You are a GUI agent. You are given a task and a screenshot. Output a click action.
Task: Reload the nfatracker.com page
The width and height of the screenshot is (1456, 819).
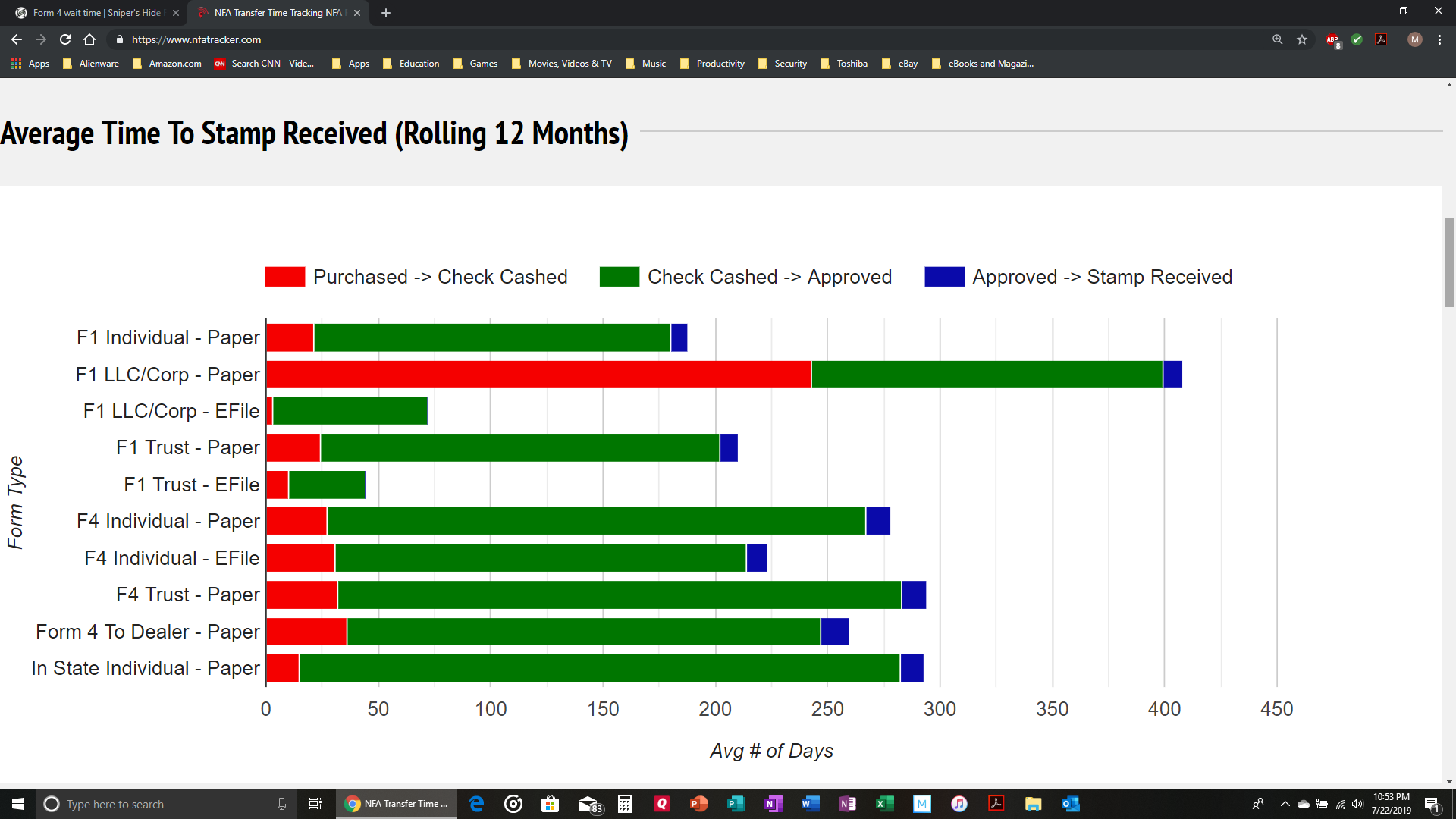point(65,39)
